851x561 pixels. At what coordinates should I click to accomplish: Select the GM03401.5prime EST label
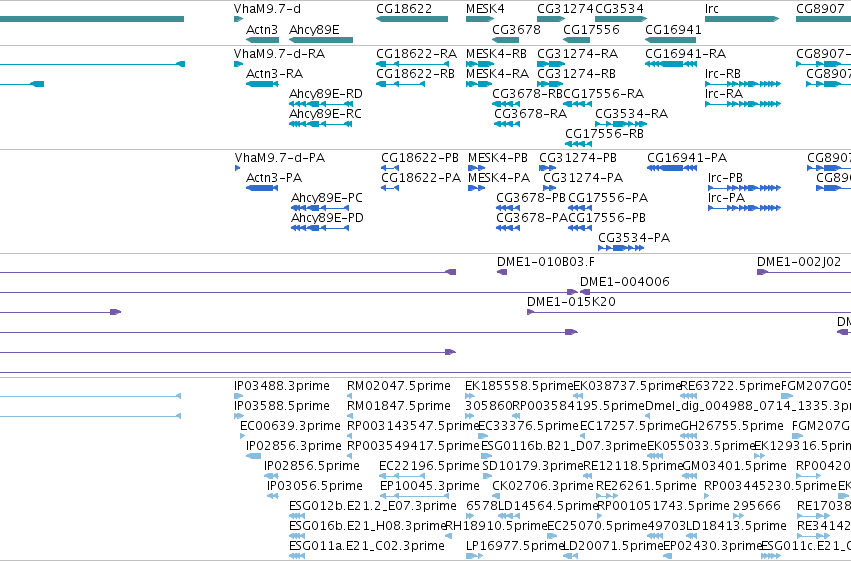[x=734, y=466]
